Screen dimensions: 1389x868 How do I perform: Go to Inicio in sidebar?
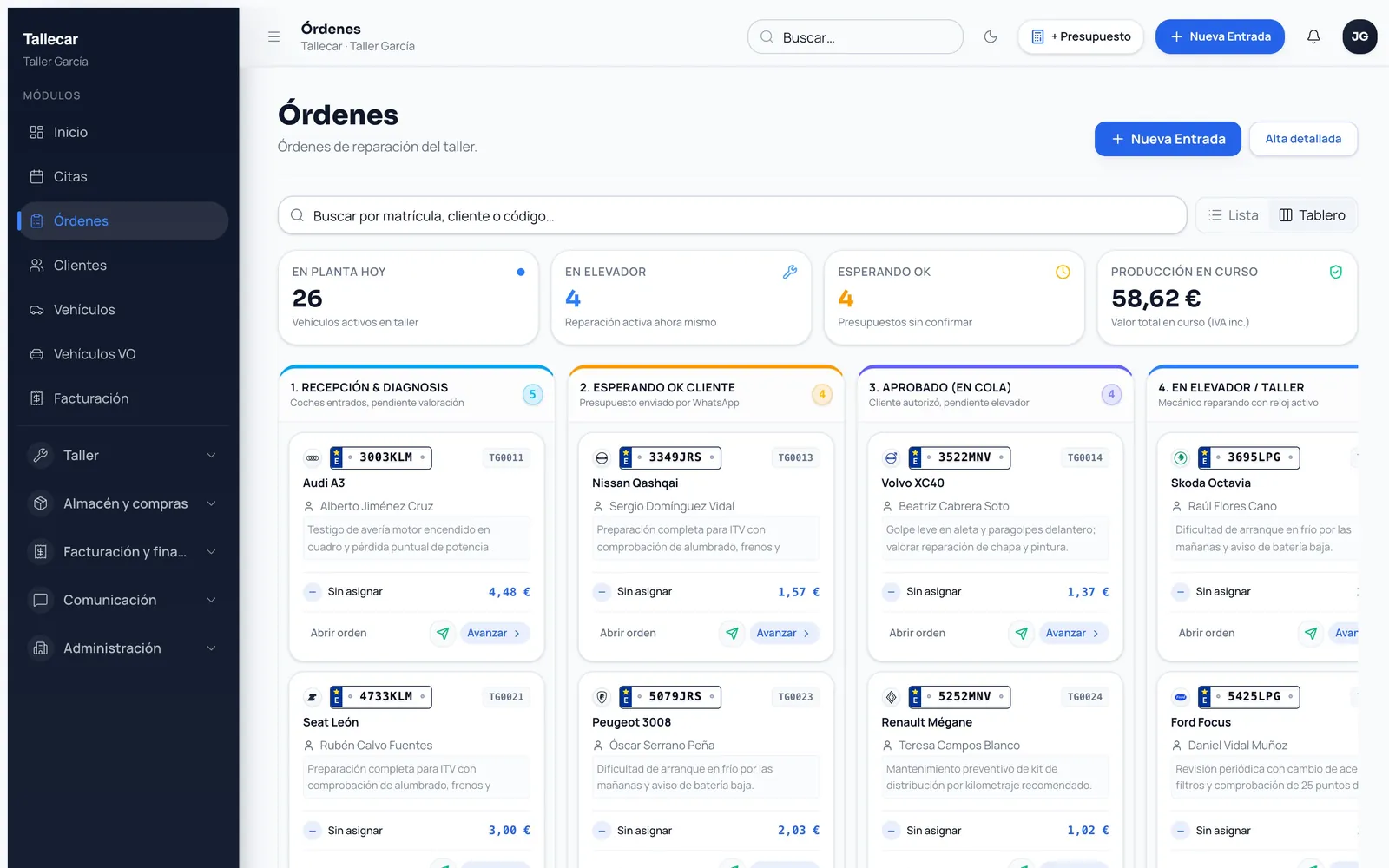(x=123, y=132)
